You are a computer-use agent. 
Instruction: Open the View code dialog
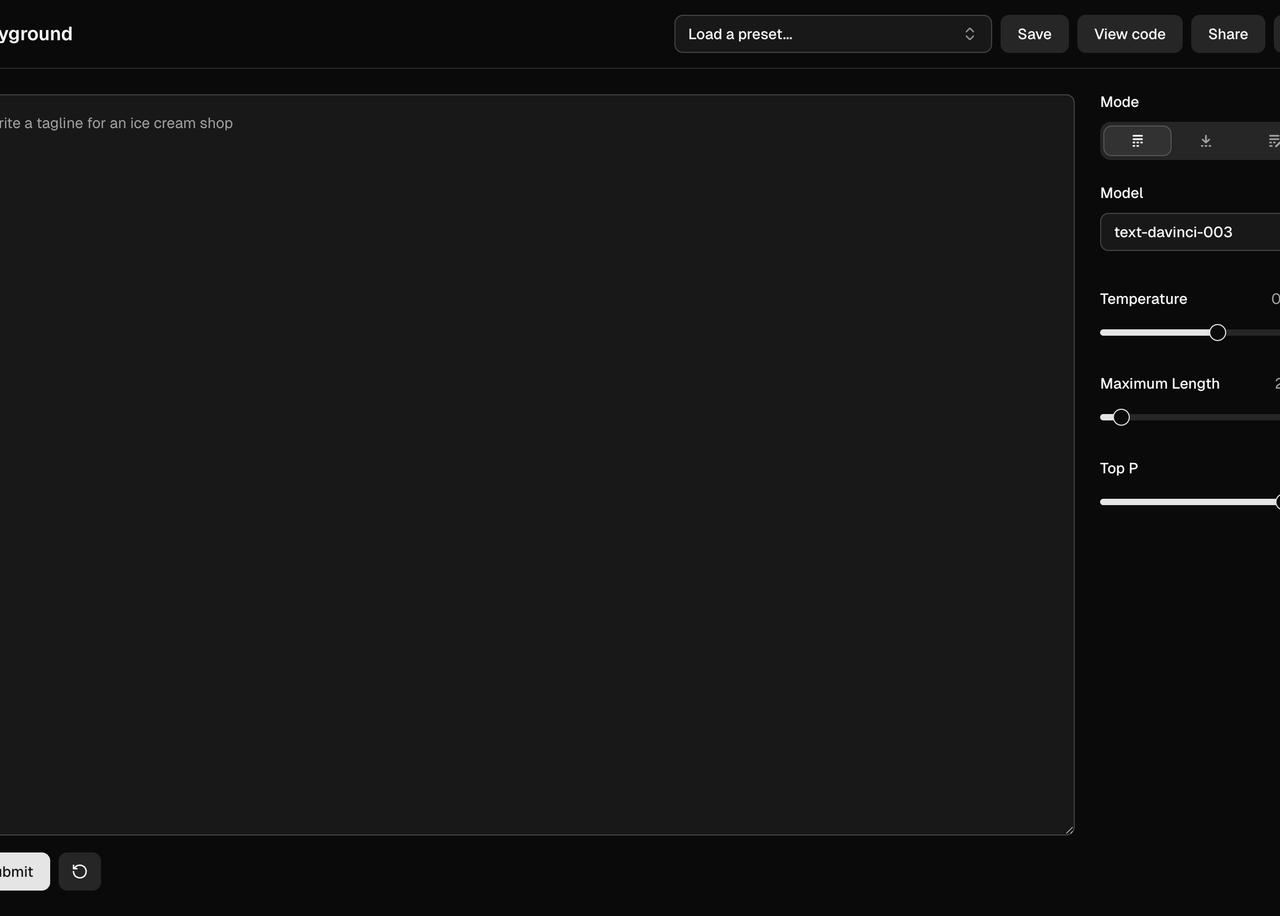click(1129, 34)
